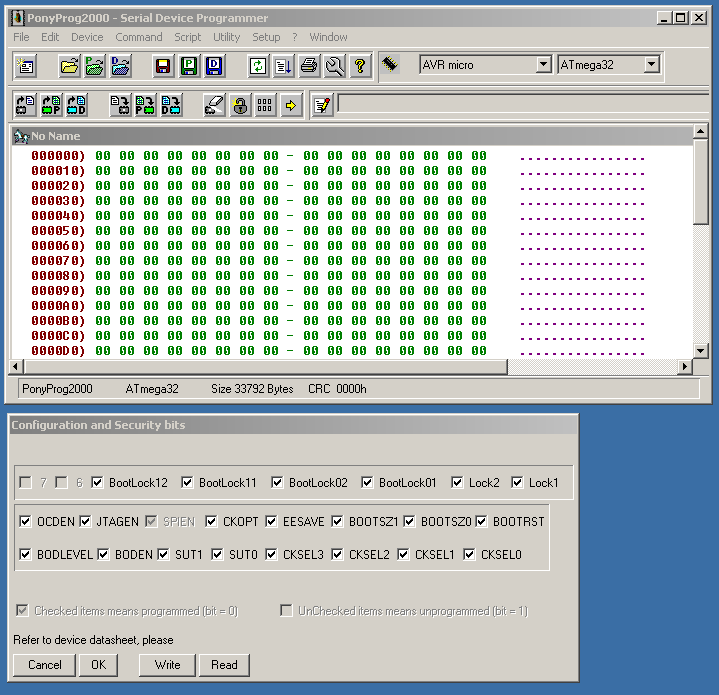This screenshot has width=719, height=695.
Task: Click Write Device (all) icon
Action: click(120, 105)
